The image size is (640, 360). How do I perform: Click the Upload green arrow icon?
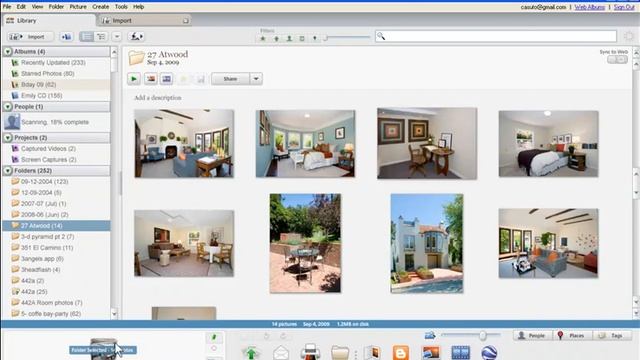(x=251, y=352)
